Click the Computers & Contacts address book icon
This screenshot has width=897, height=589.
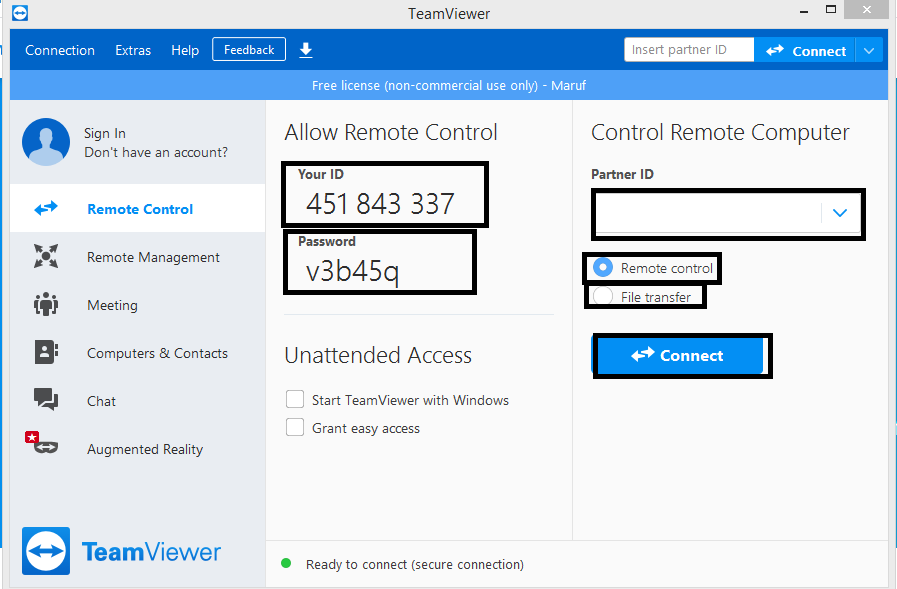46,352
